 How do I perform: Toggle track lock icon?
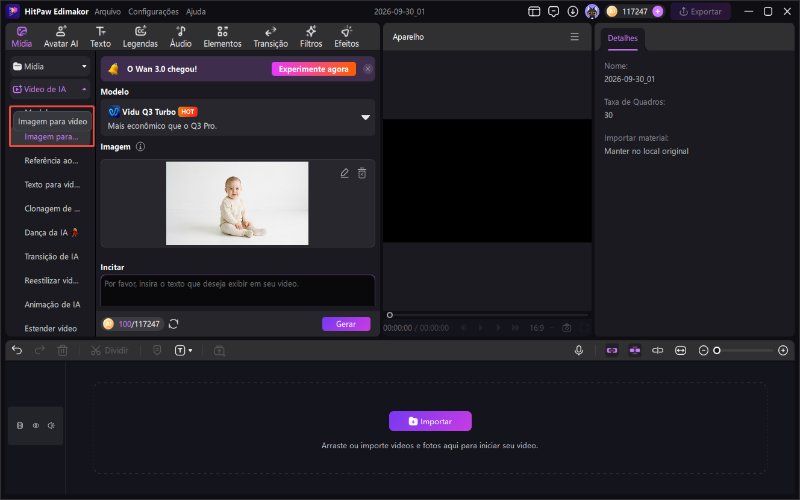point(20,426)
